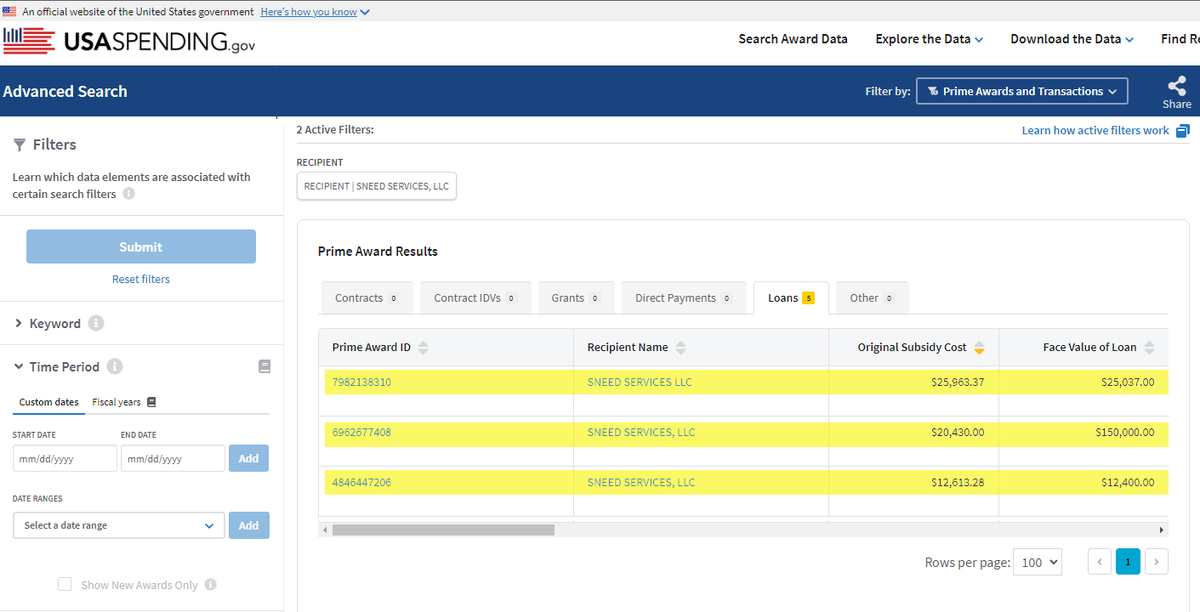Click info icon beside search filters text
The width and height of the screenshot is (1200, 612).
(x=128, y=194)
